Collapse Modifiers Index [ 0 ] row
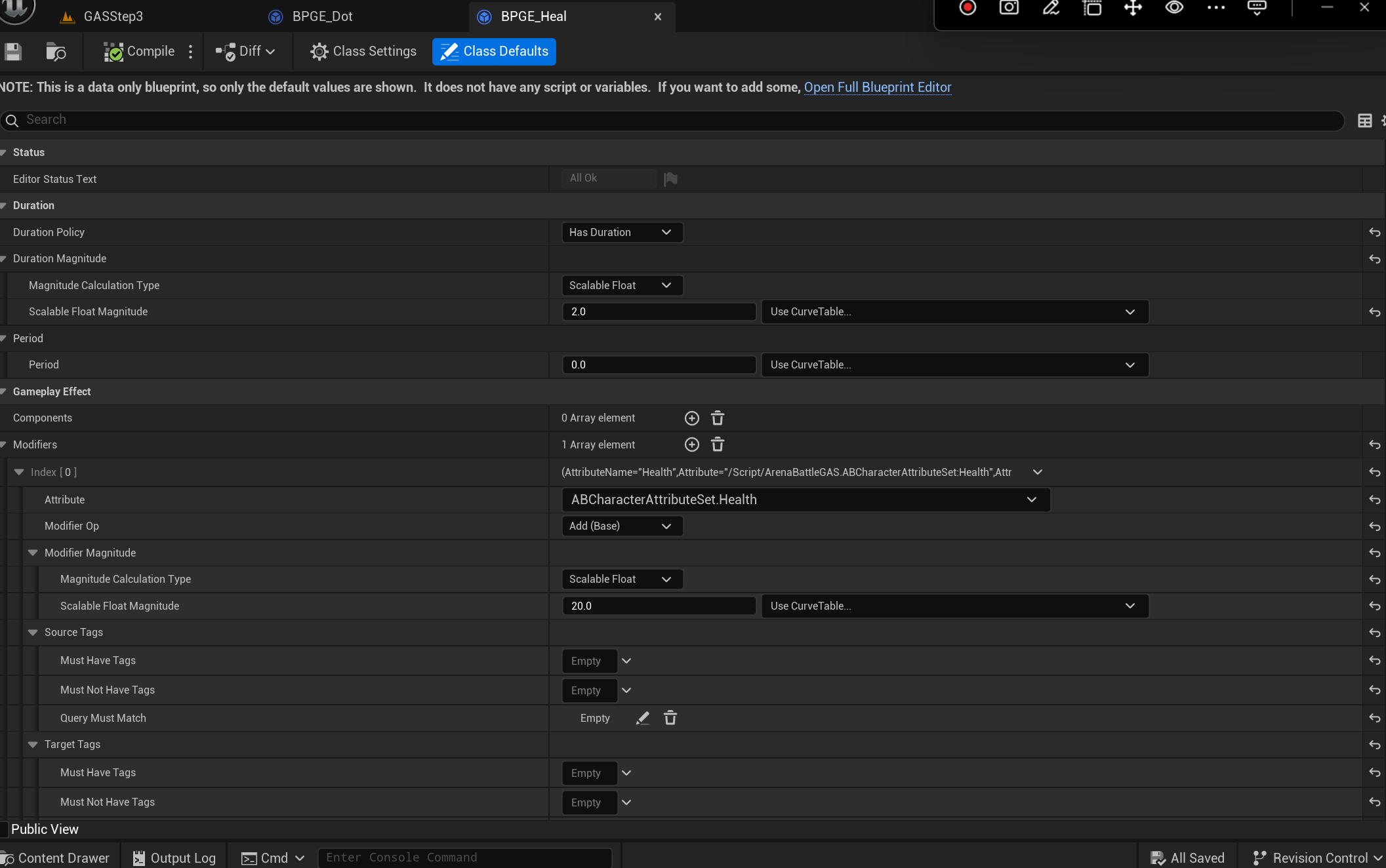Screen dimensions: 1386x868 pos(19,472)
